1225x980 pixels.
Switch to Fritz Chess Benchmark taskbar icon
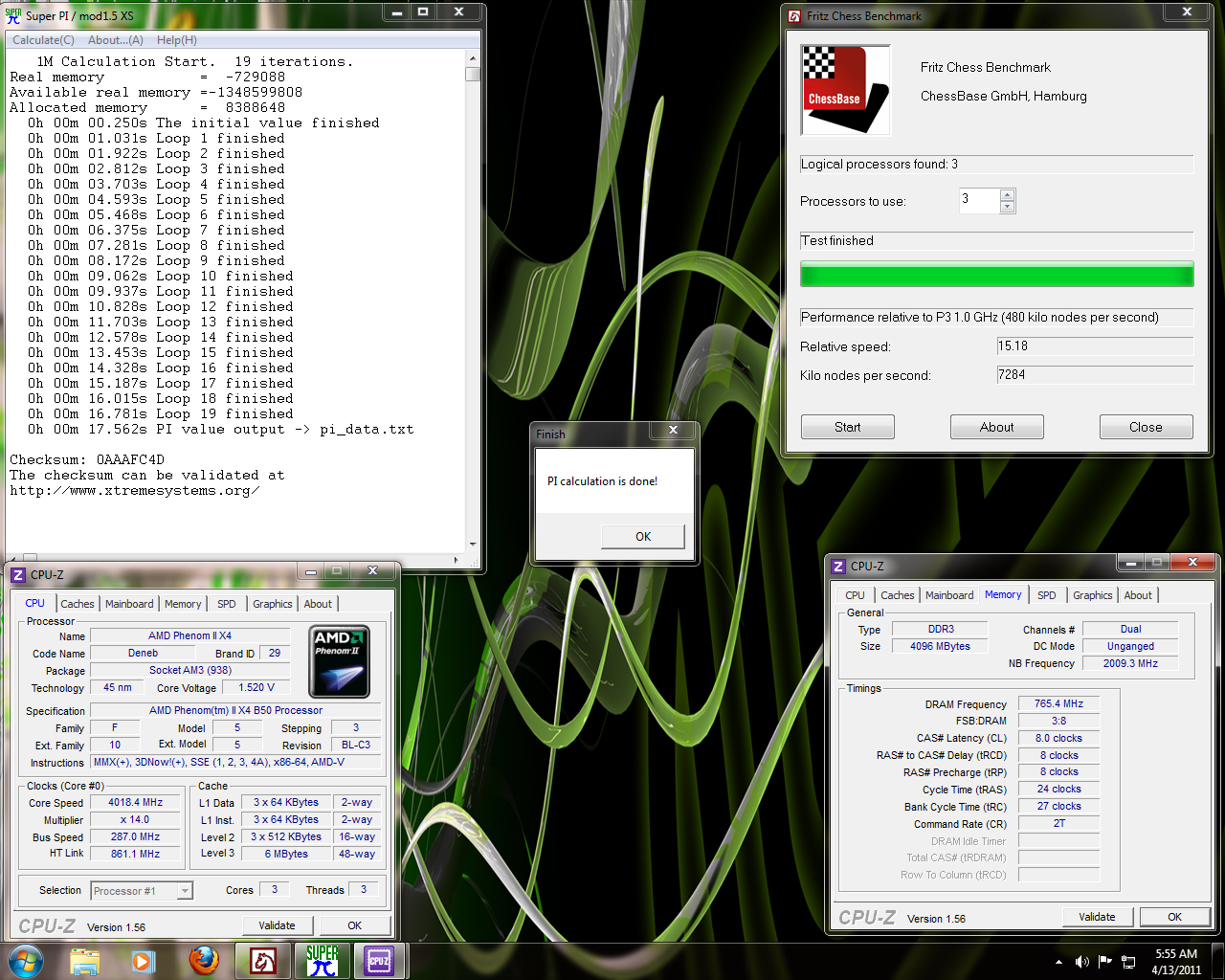[x=263, y=961]
